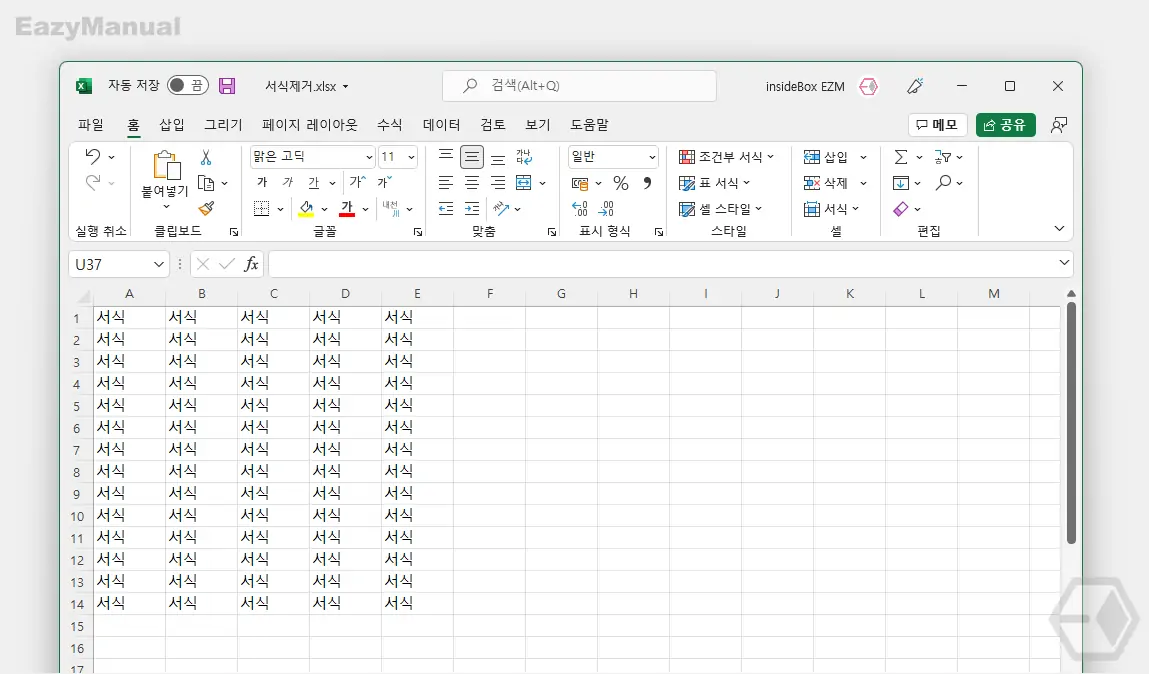1149x674 pixels.
Task: Click the Copy icon
Action: [206, 183]
